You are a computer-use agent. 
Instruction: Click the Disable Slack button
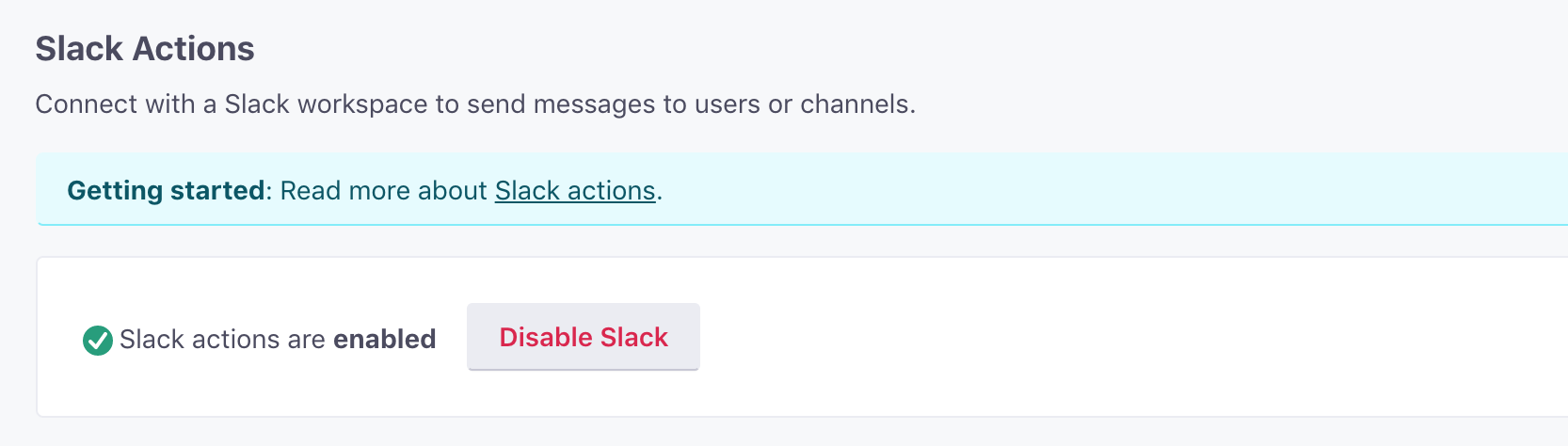583,337
